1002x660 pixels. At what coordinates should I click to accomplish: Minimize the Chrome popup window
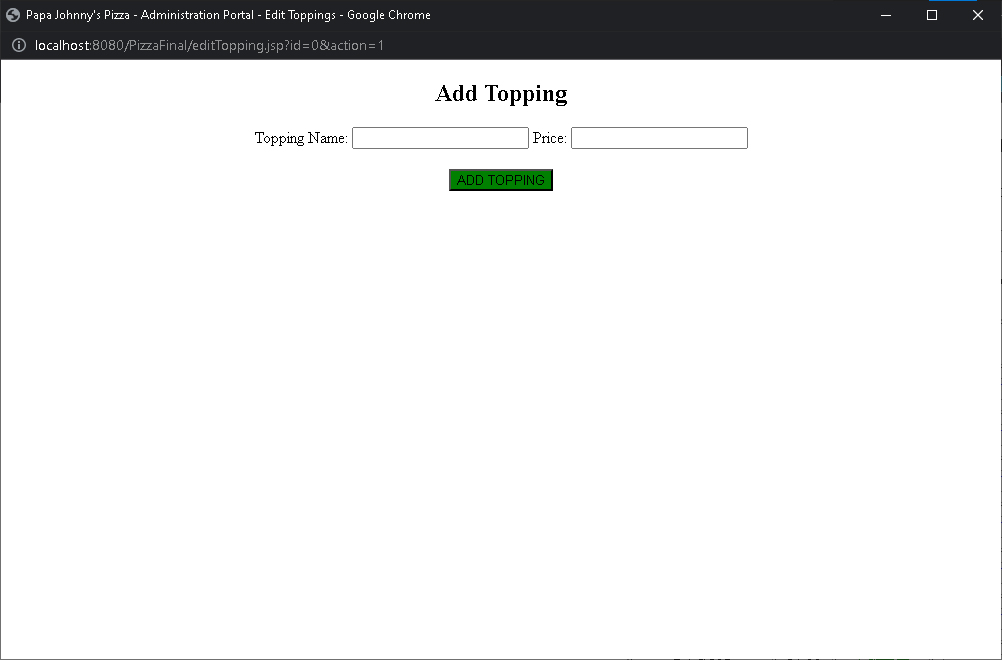pos(886,15)
